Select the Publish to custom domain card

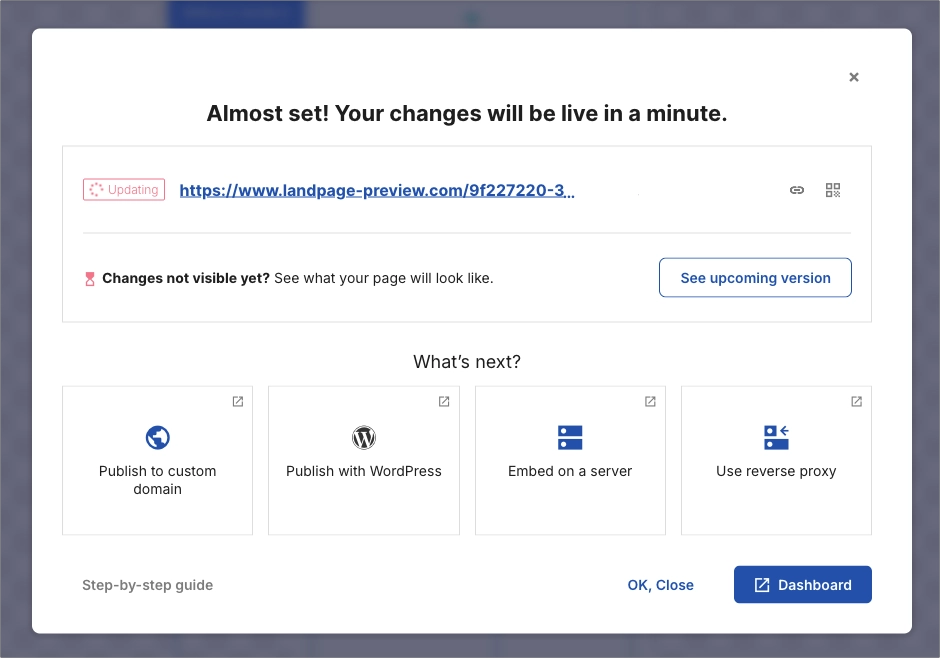tap(157, 460)
